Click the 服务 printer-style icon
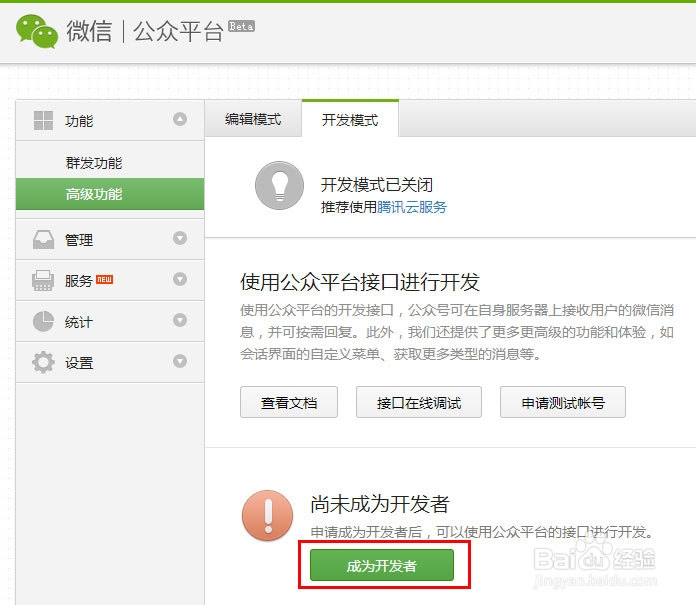Image resolution: width=696 pixels, height=605 pixels. [43, 281]
